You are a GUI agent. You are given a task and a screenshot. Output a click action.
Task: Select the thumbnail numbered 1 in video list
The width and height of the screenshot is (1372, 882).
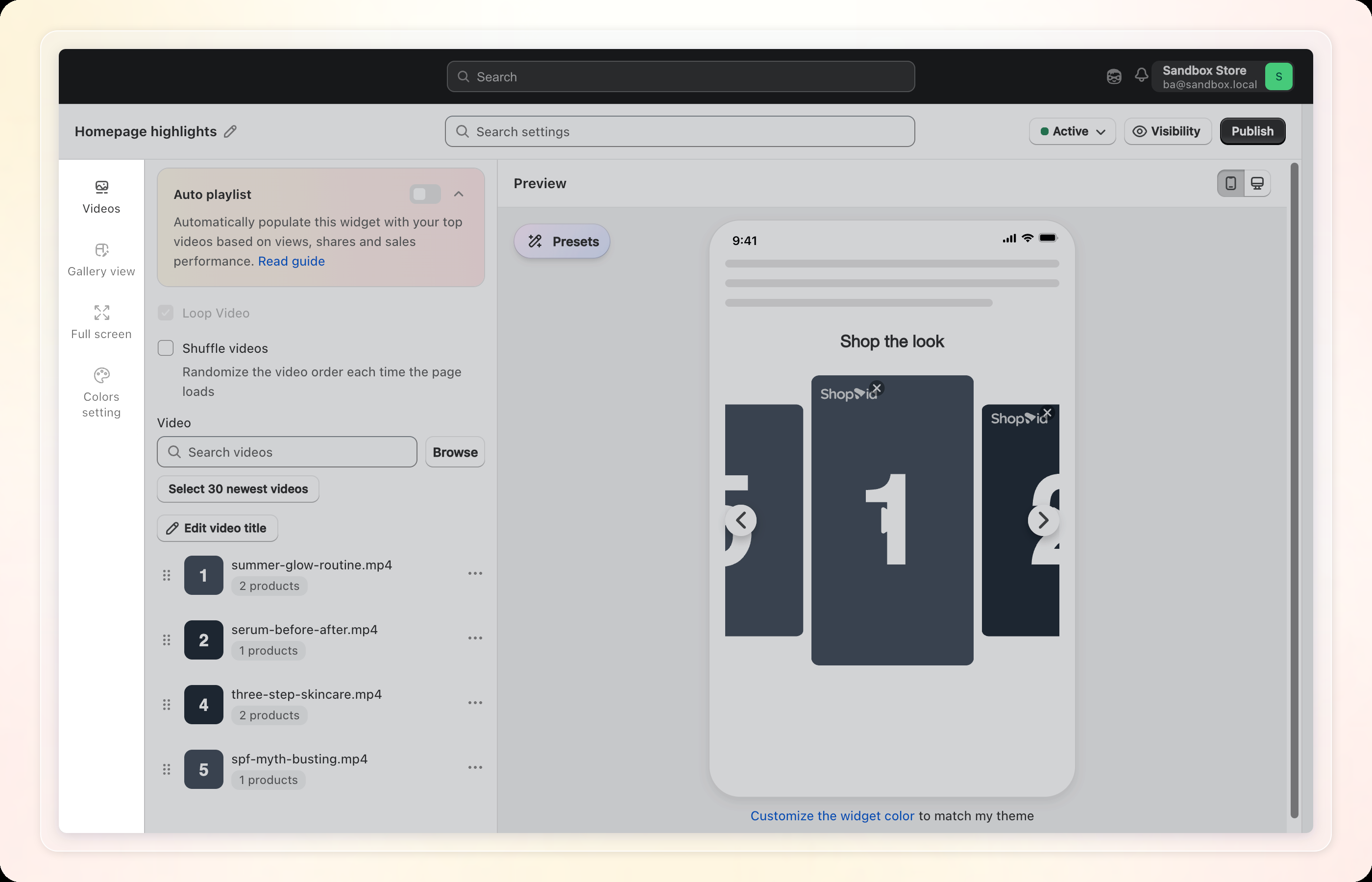[203, 575]
